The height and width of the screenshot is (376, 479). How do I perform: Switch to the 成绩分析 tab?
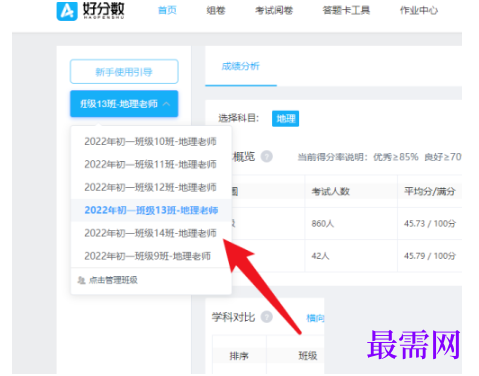coord(241,66)
